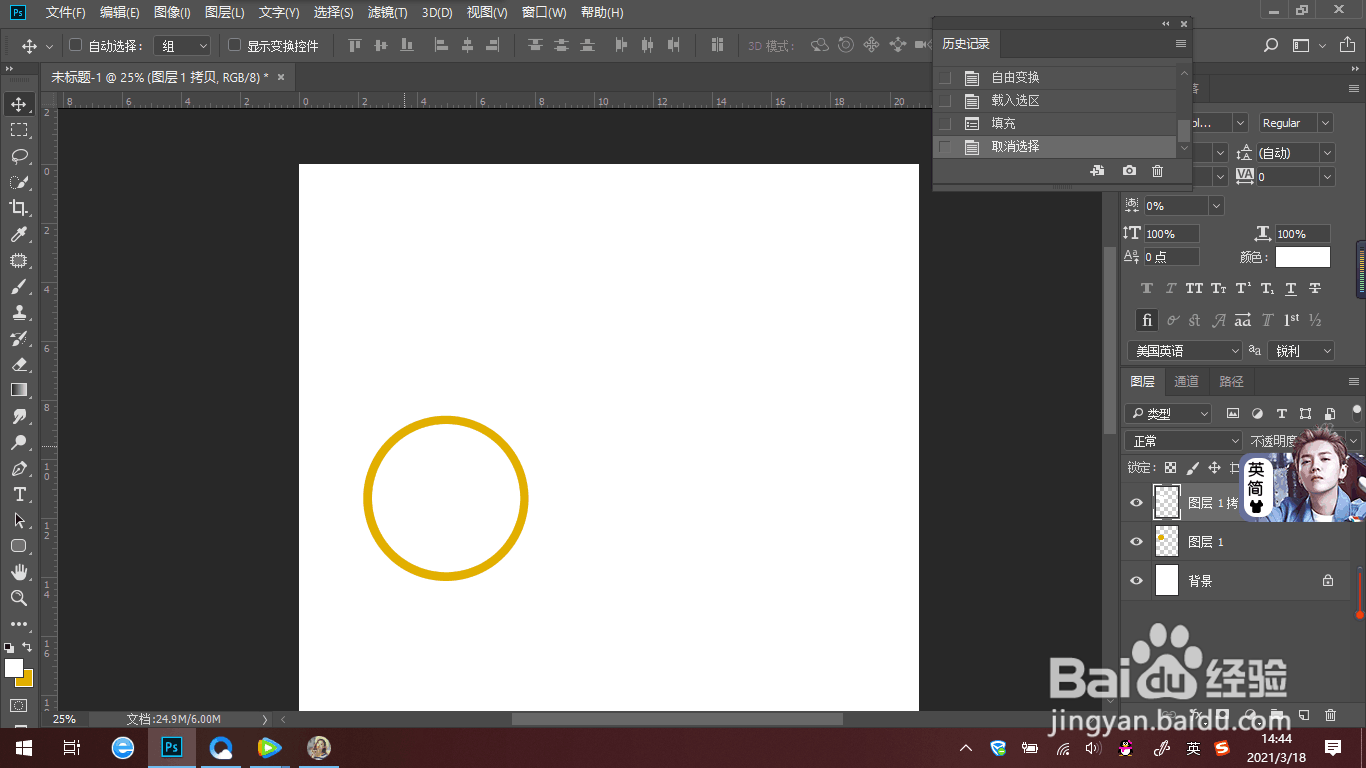This screenshot has height=768, width=1366.
Task: Select the Horizontal Type tool
Action: coord(19,494)
